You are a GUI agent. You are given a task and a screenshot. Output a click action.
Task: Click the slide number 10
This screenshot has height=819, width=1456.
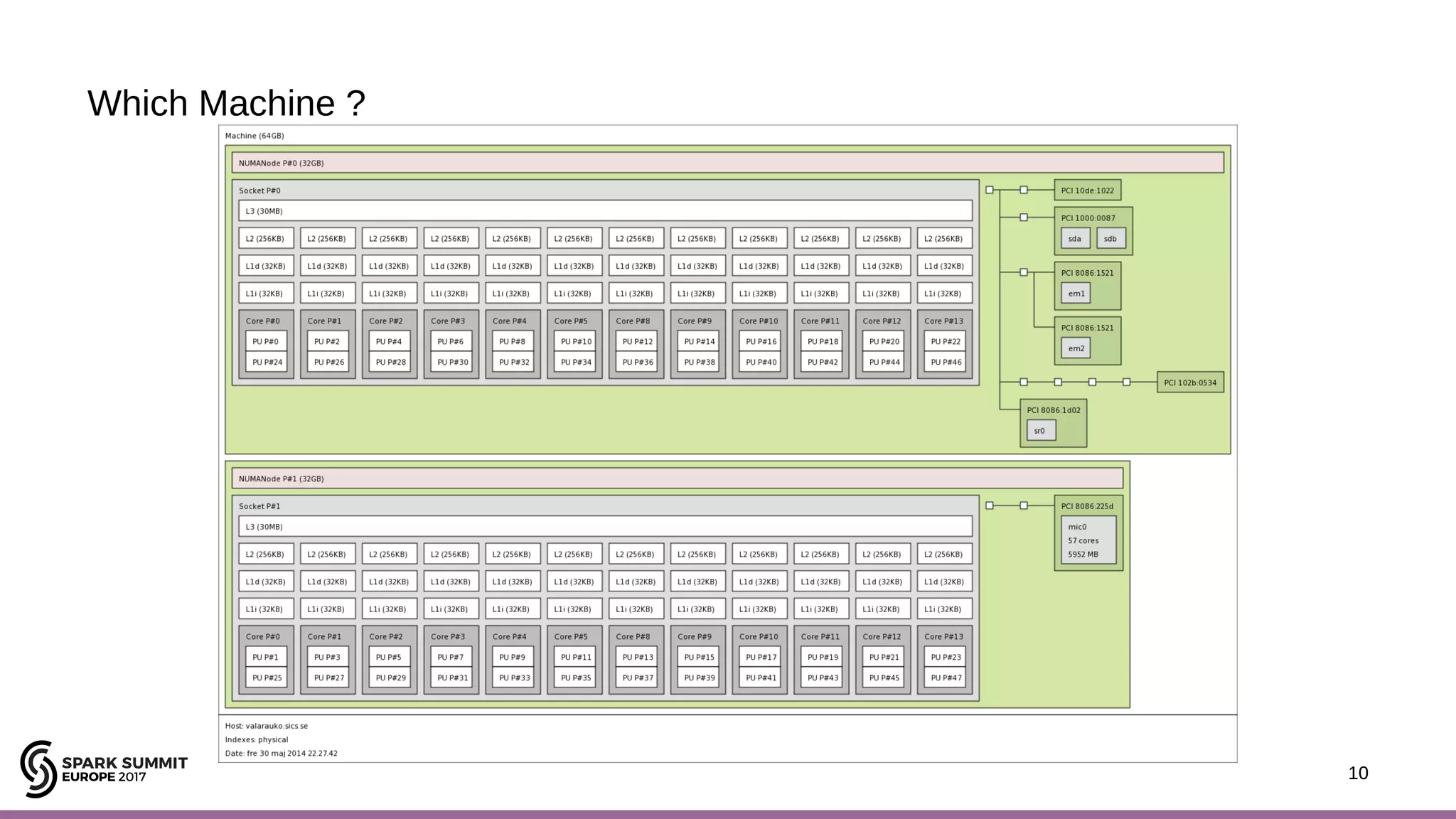point(1357,773)
